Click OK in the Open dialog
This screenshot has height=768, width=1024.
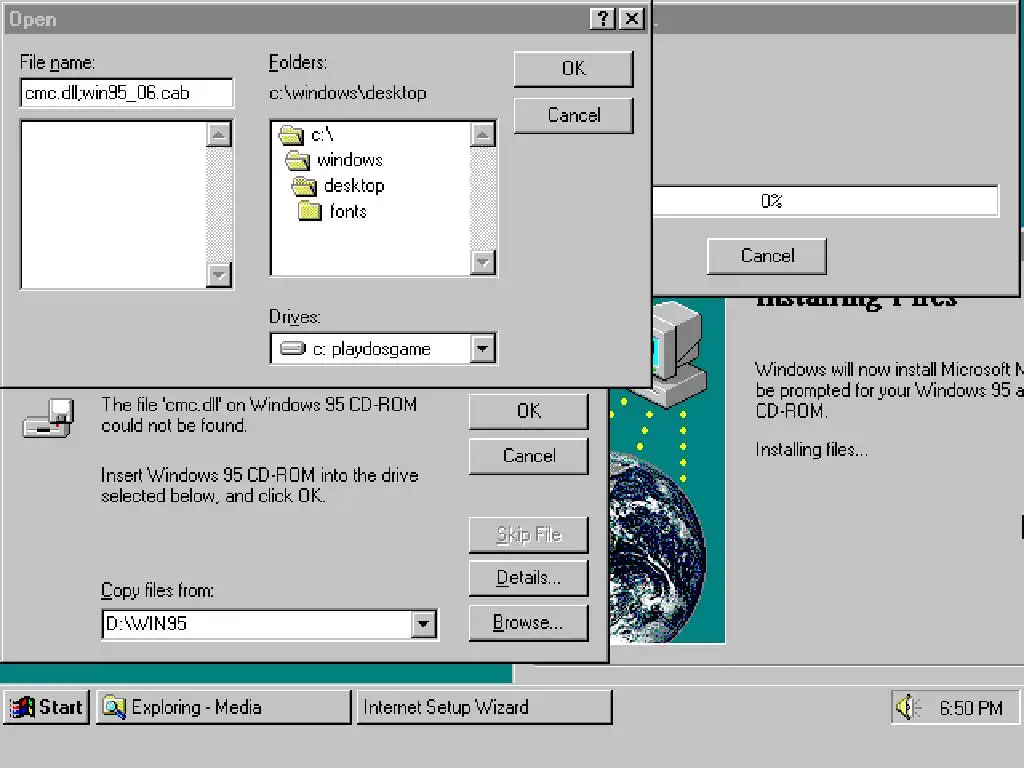(573, 69)
